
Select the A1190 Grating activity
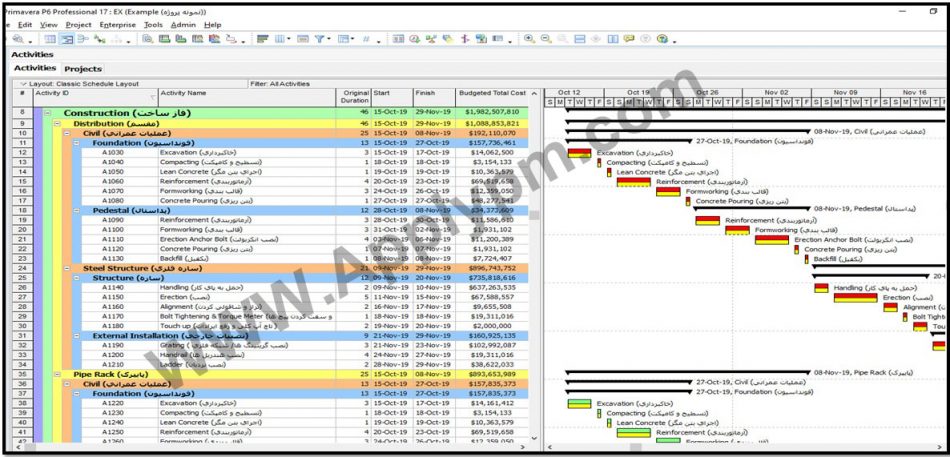[x=282, y=345]
